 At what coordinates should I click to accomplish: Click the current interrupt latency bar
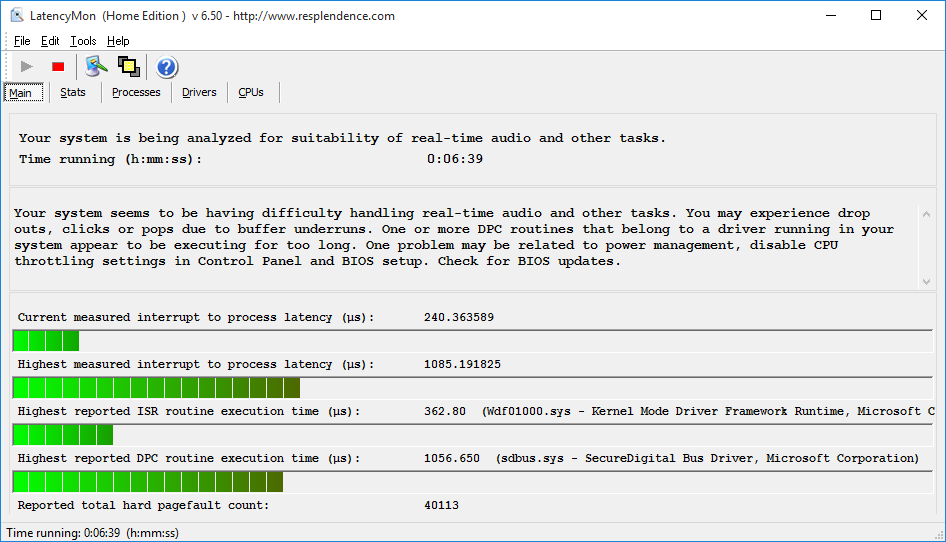[x=472, y=341]
